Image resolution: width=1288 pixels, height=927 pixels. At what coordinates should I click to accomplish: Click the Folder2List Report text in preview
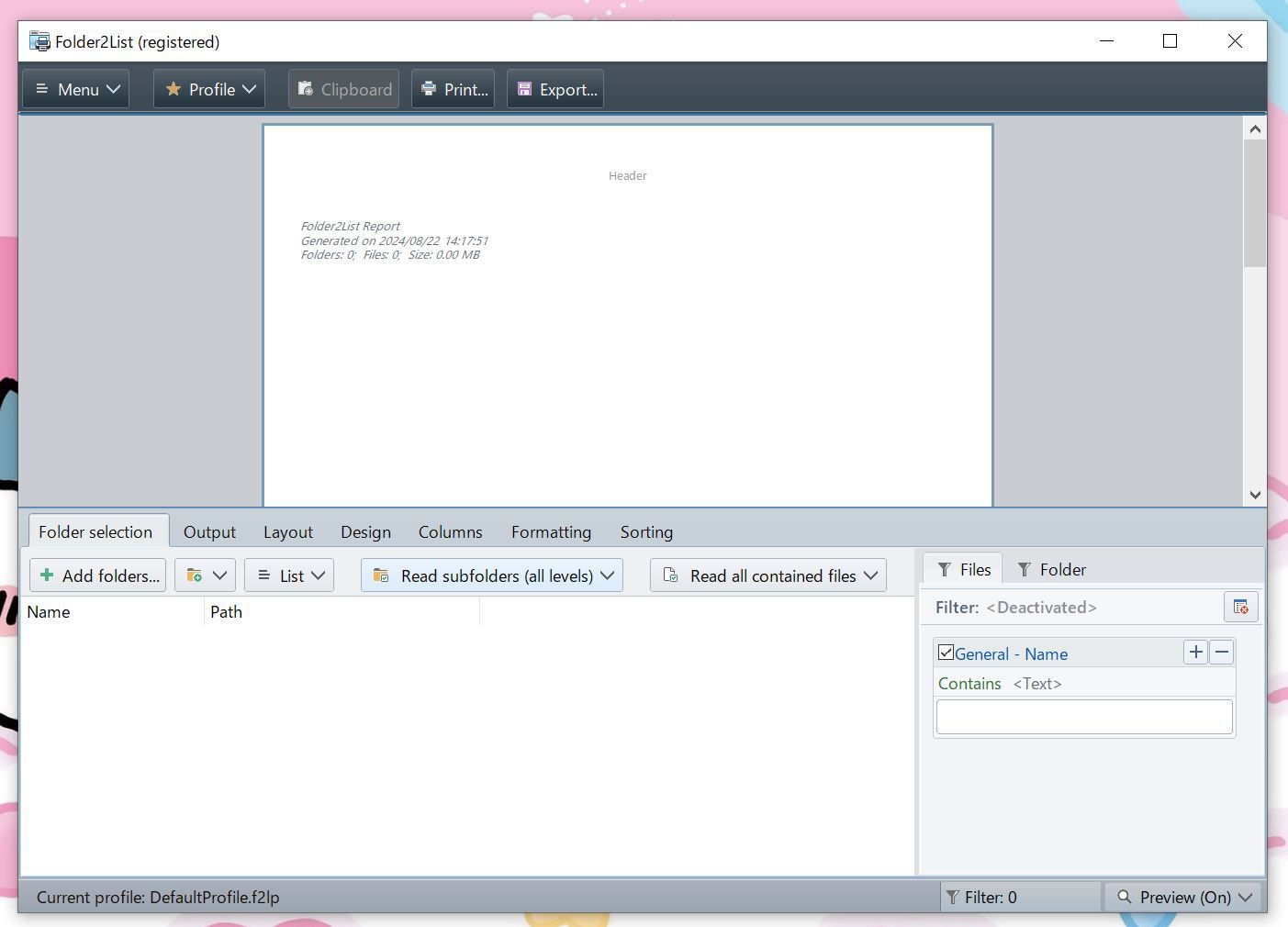(x=351, y=226)
